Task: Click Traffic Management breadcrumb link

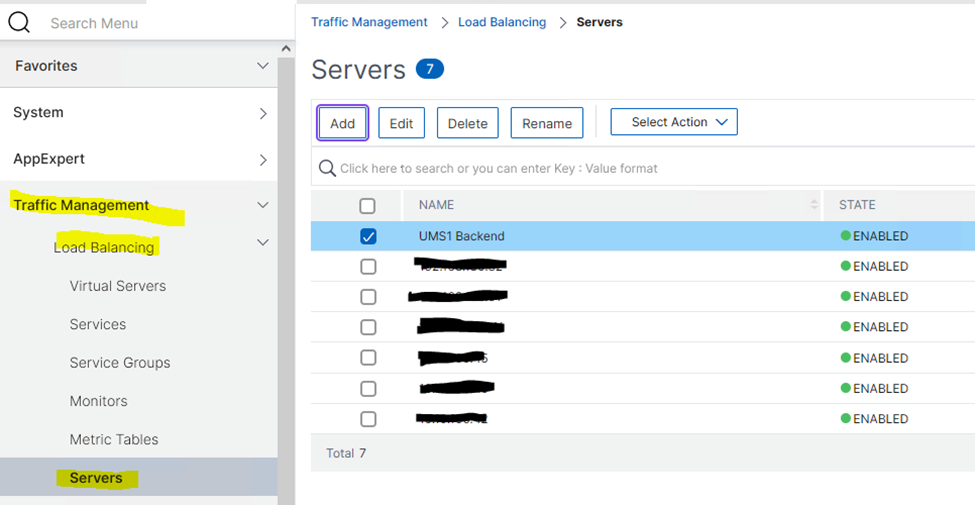Action: pos(369,22)
